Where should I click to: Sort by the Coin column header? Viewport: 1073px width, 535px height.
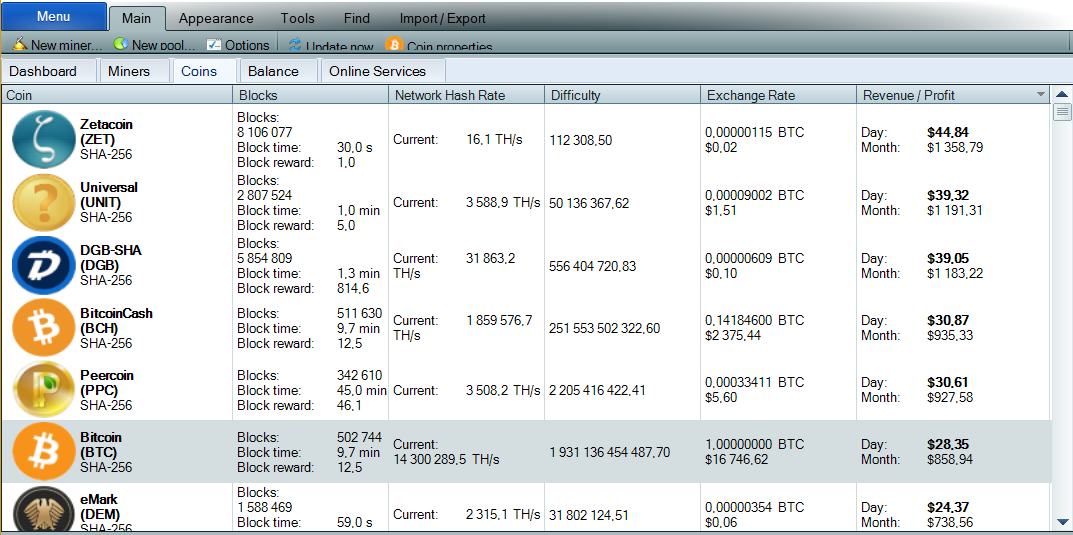(117, 95)
